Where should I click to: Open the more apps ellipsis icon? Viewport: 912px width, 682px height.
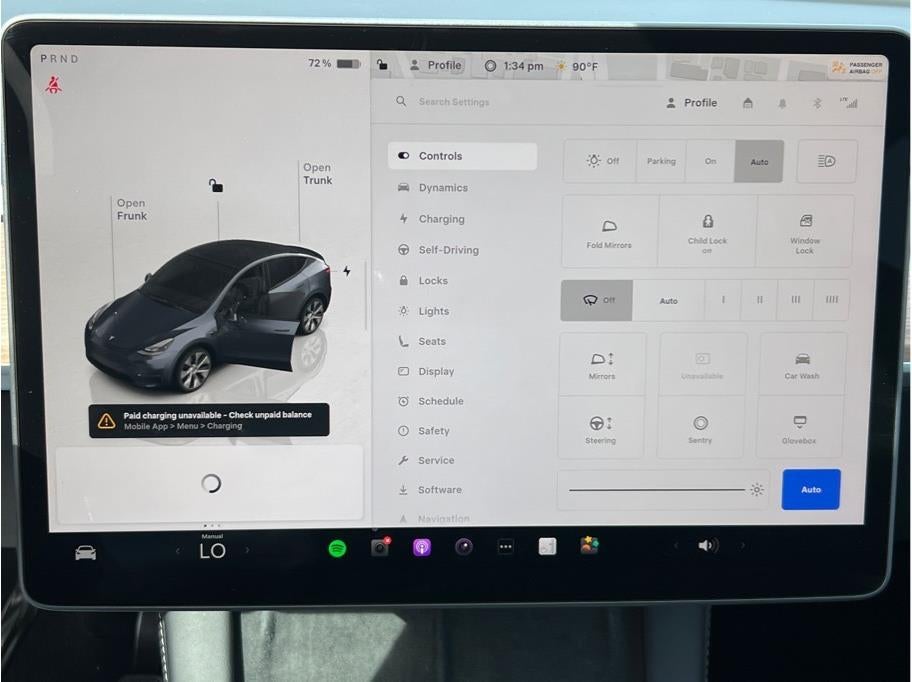pyautogui.click(x=505, y=547)
